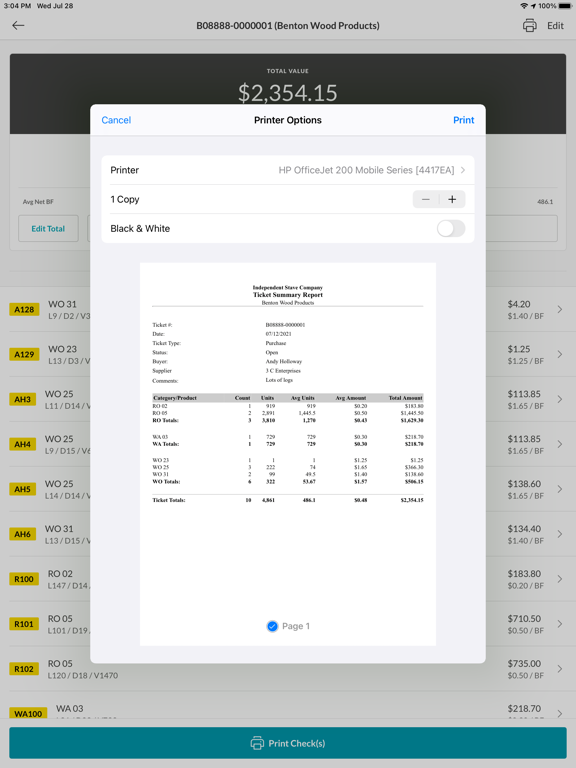
Task: Tap the yellow WA100 tag
Action: 28,713
